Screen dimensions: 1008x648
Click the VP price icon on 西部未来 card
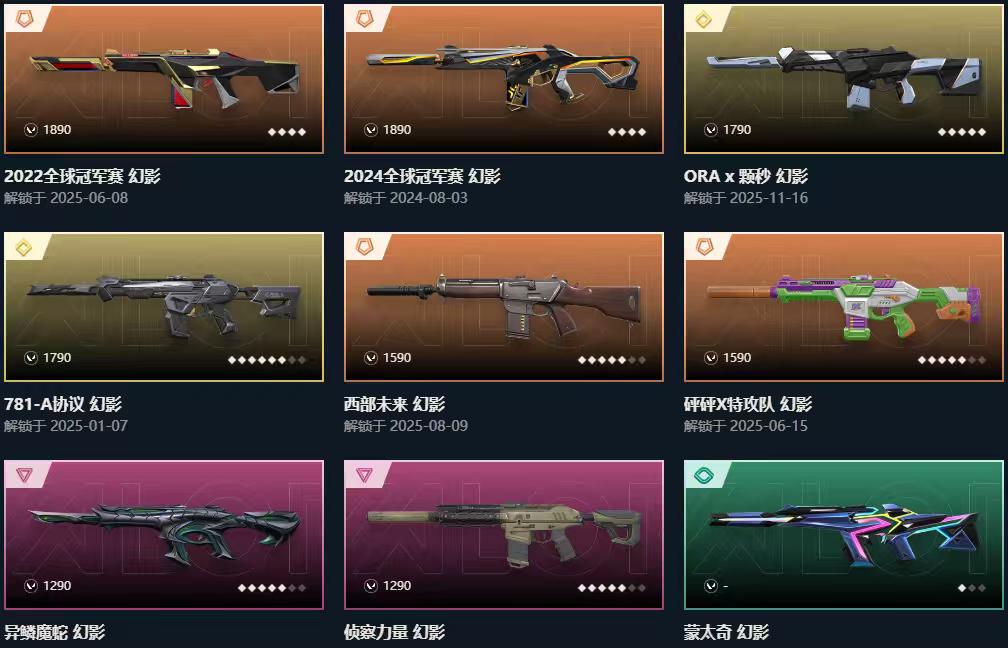point(371,358)
